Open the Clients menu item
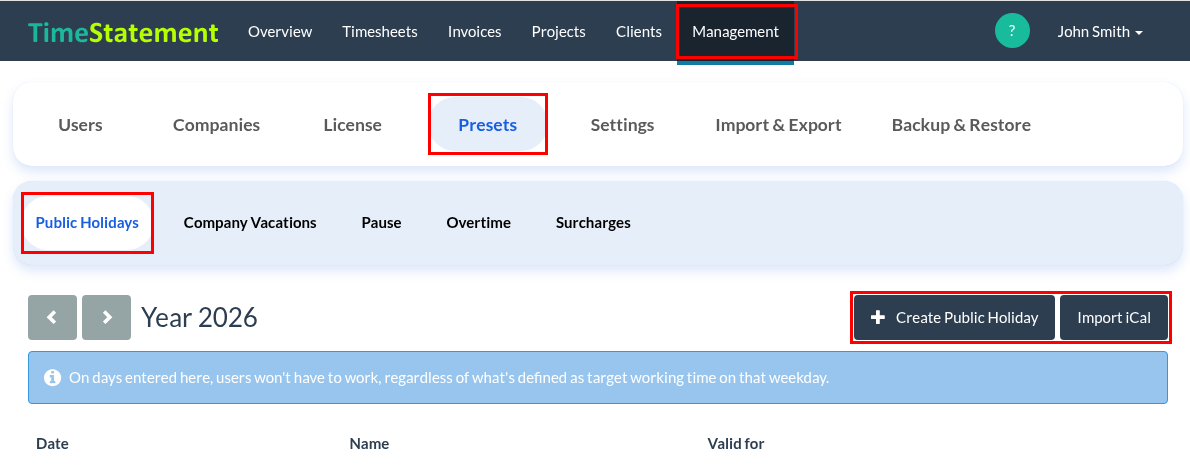 pyautogui.click(x=639, y=32)
